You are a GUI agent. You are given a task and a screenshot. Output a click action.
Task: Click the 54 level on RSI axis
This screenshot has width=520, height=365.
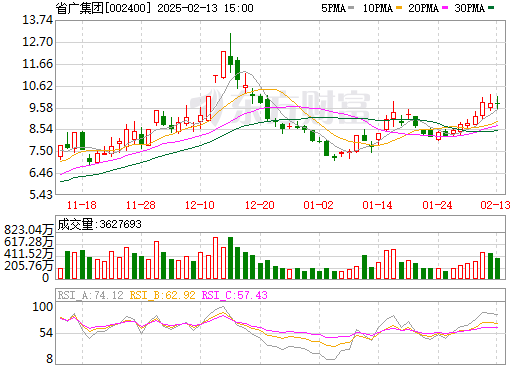click(x=46, y=333)
